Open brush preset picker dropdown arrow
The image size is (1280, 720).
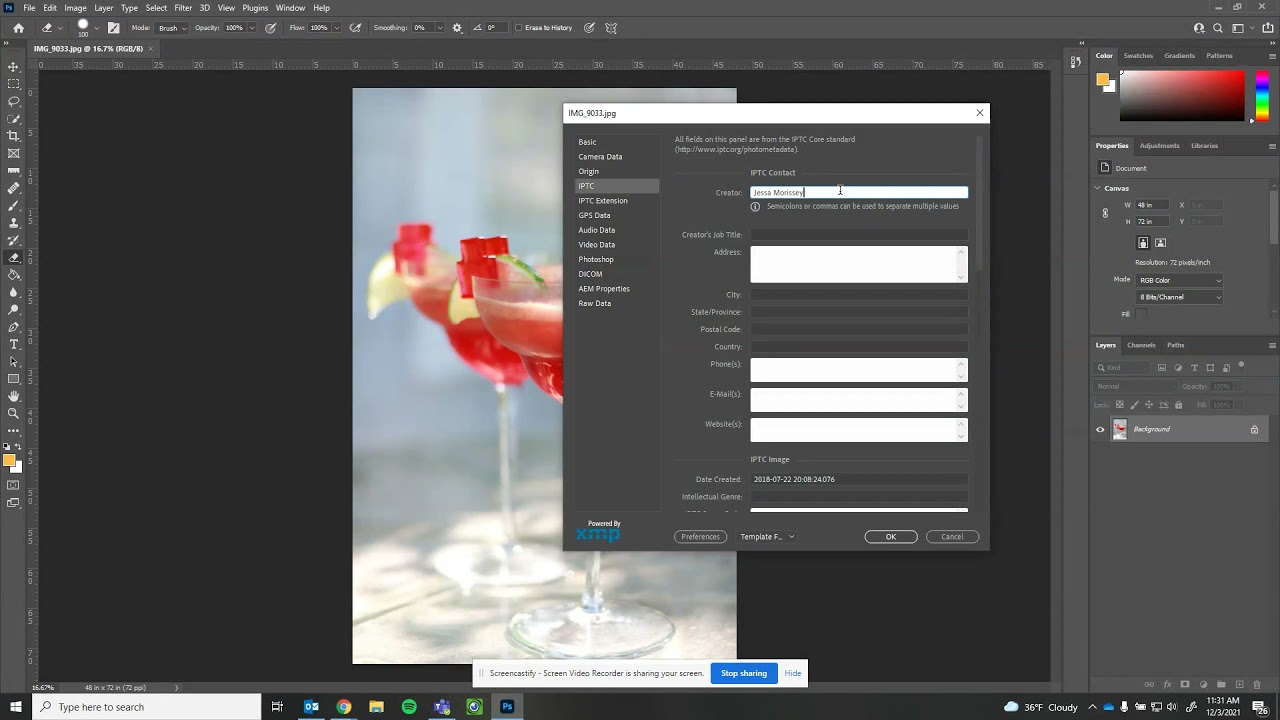coord(98,28)
